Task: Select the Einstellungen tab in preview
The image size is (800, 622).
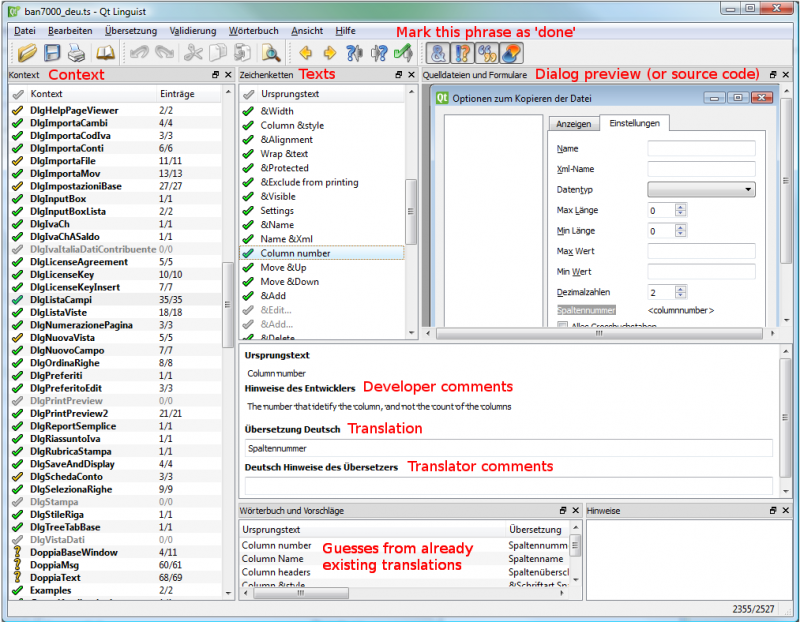Action: point(634,123)
